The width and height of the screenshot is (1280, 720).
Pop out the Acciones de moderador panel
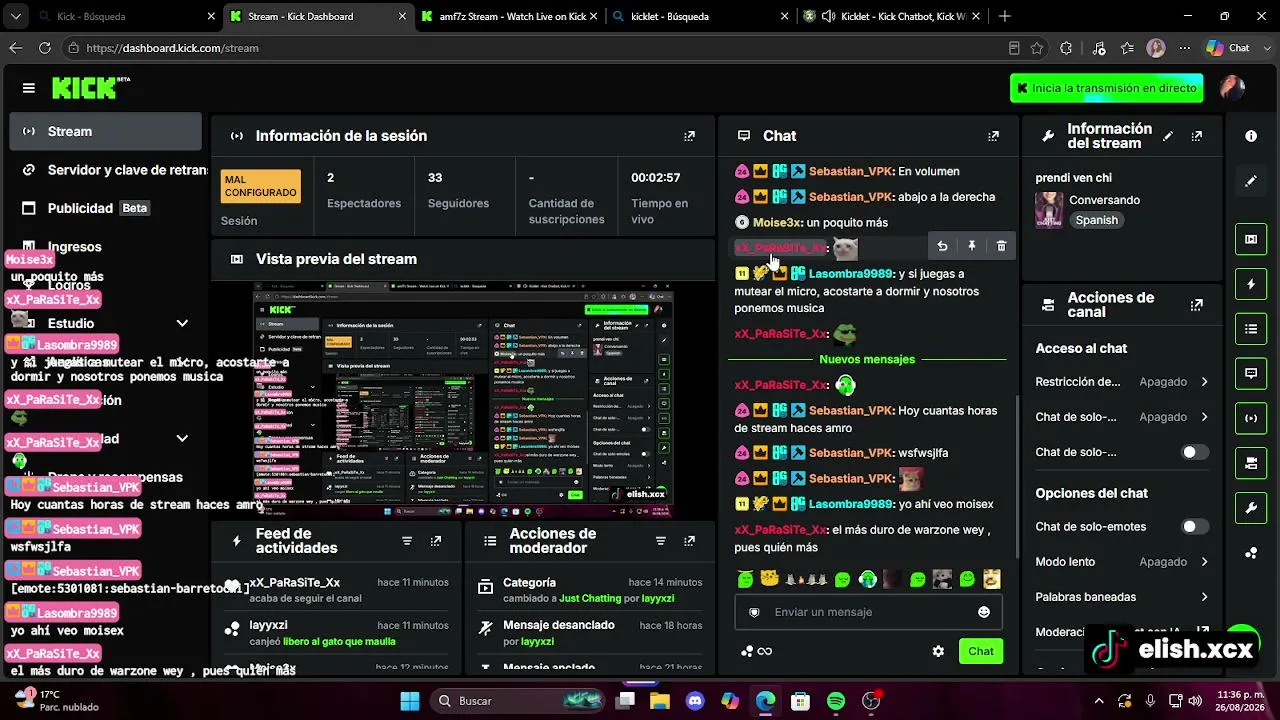tap(689, 541)
